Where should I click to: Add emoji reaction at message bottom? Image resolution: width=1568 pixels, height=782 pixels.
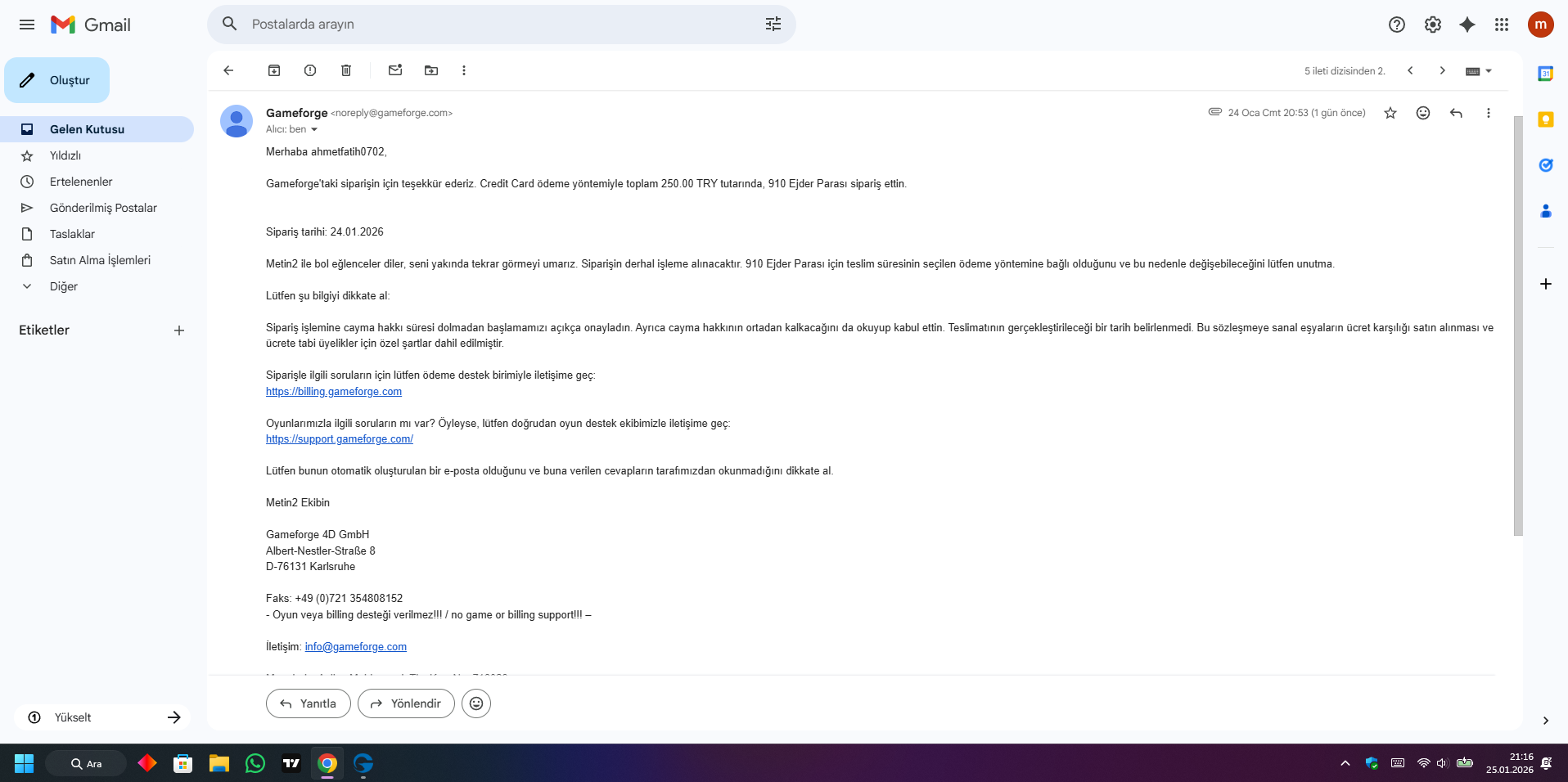pyautogui.click(x=476, y=703)
